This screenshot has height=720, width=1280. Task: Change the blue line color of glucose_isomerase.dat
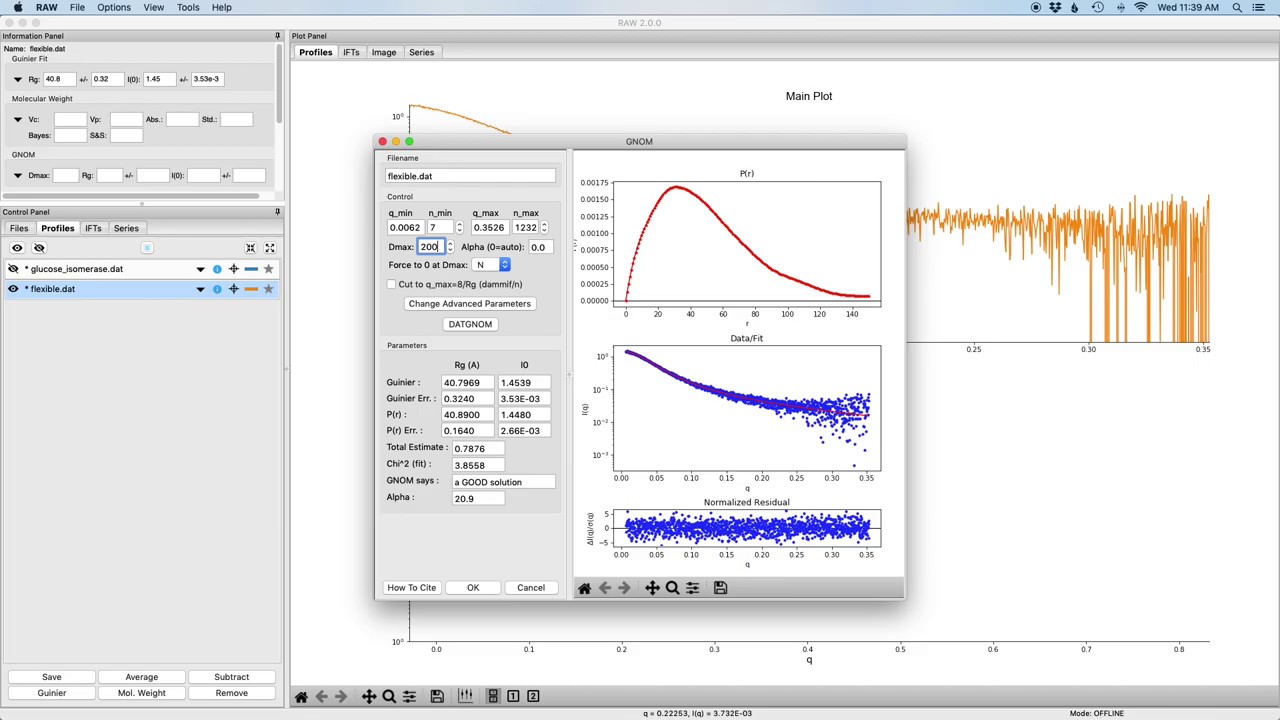pyautogui.click(x=251, y=269)
